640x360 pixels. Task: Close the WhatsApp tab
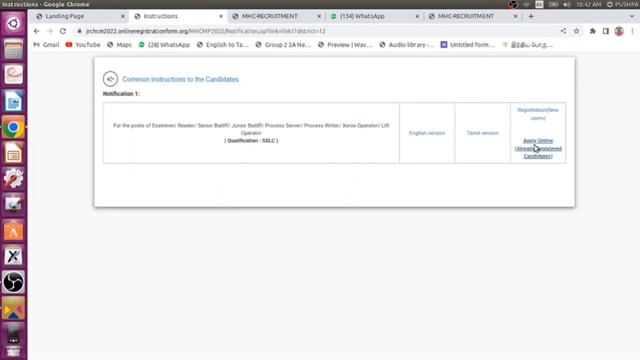(x=417, y=16)
